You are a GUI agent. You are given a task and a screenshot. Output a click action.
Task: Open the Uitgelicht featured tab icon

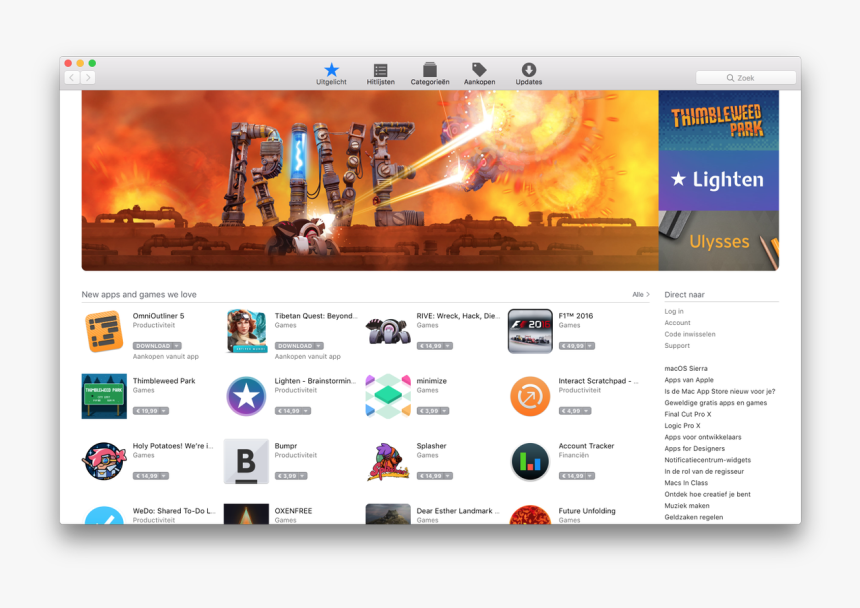point(331,71)
